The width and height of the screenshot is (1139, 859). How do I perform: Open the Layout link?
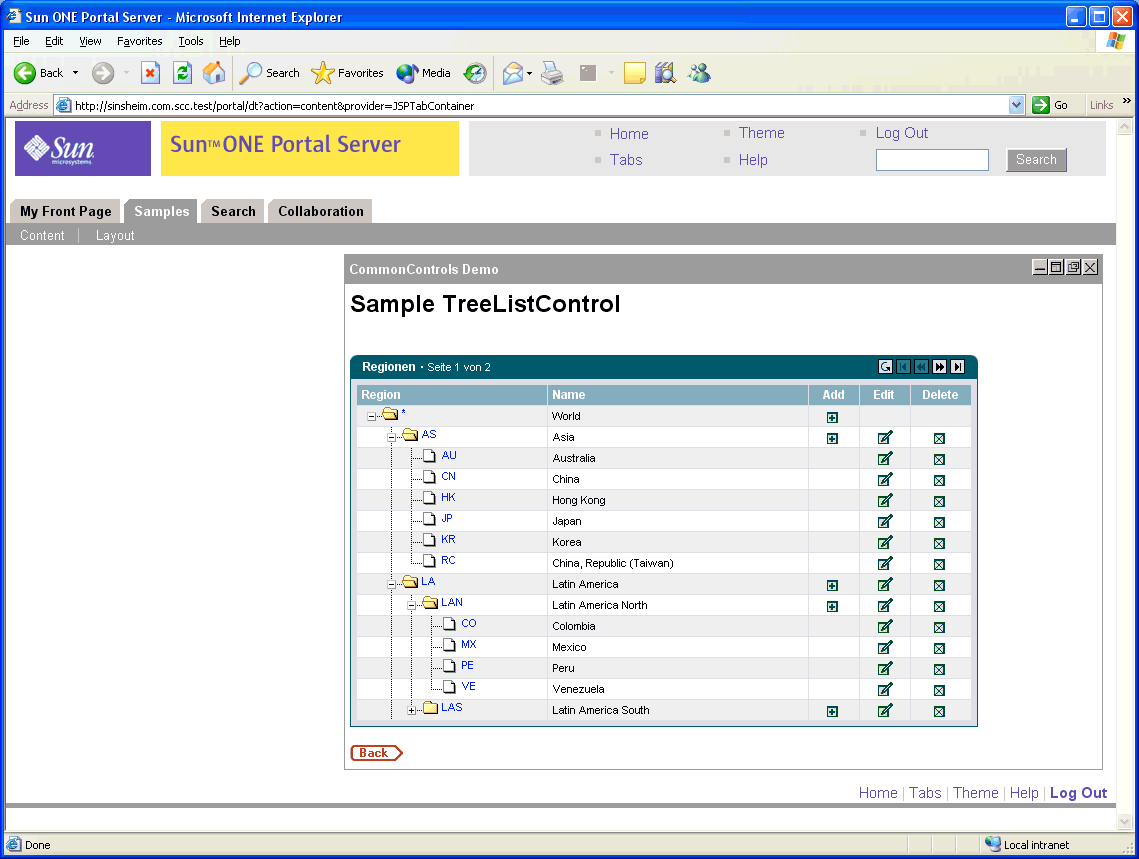(115, 235)
